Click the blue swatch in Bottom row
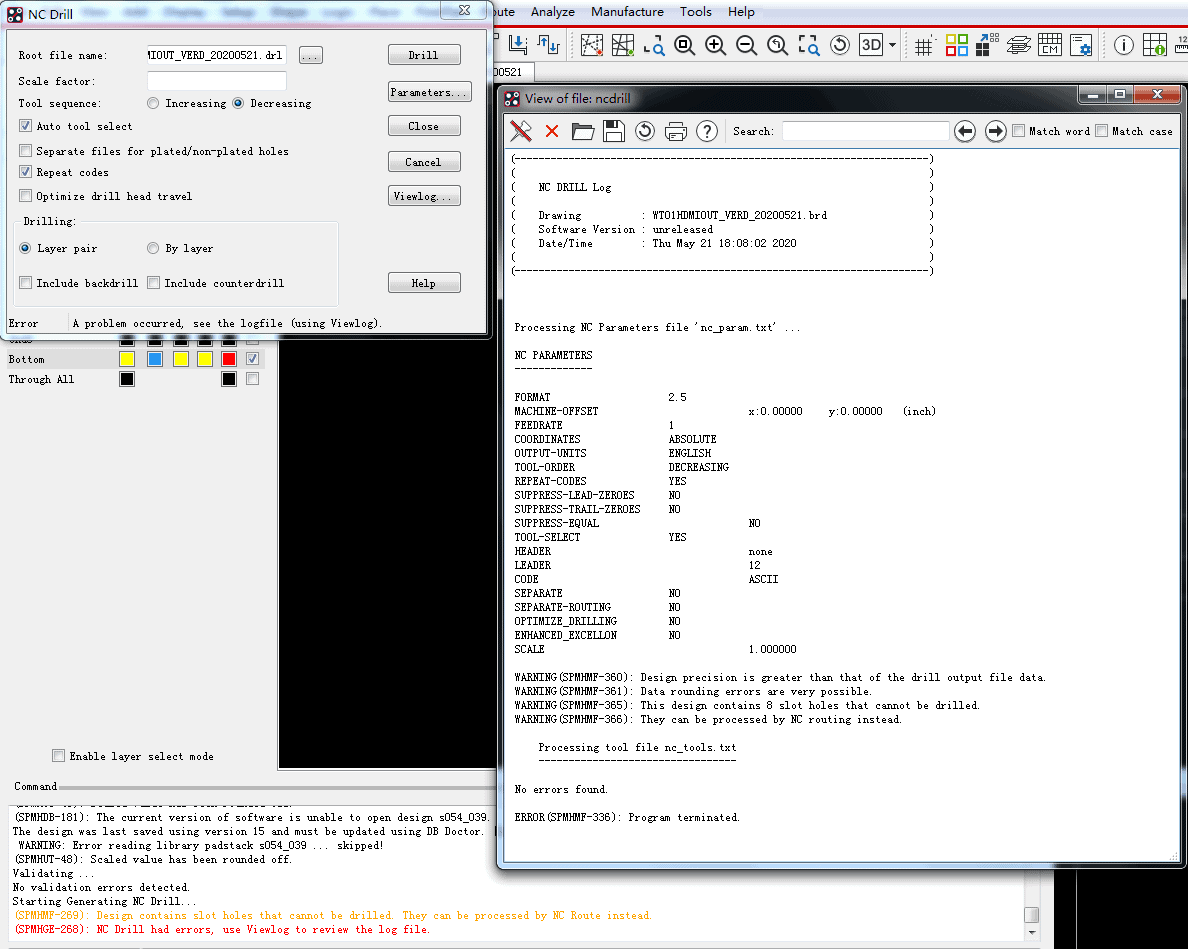The image size is (1188, 949). pyautogui.click(x=155, y=359)
